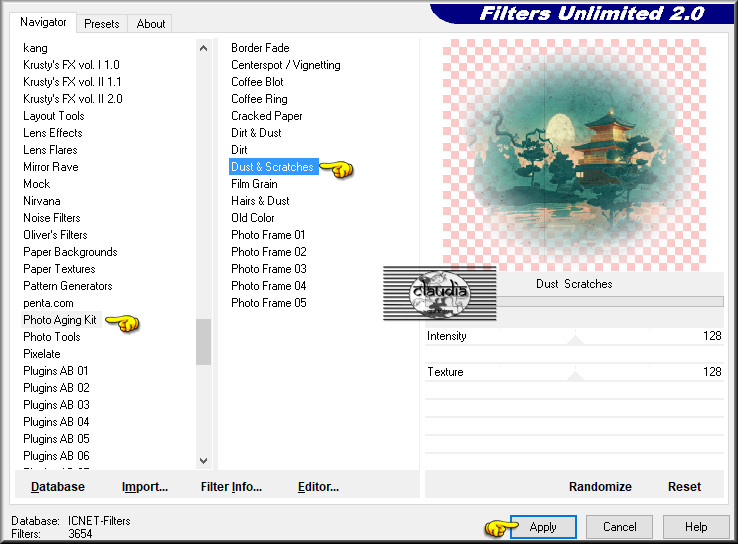Choose the Photo Frame 03 filter

(268, 269)
